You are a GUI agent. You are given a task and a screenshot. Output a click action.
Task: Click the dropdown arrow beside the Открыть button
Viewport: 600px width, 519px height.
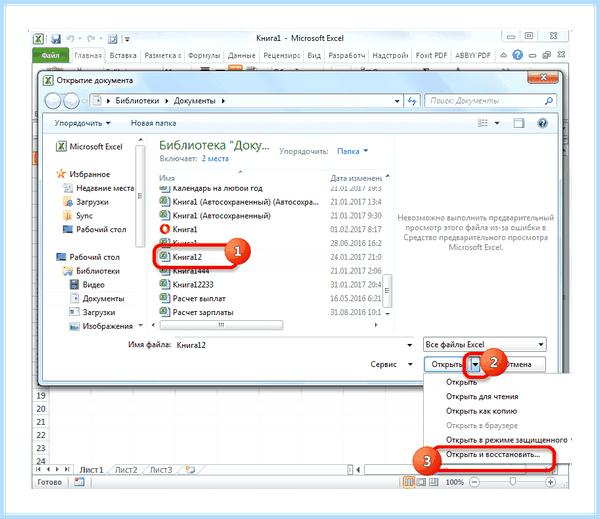475,365
